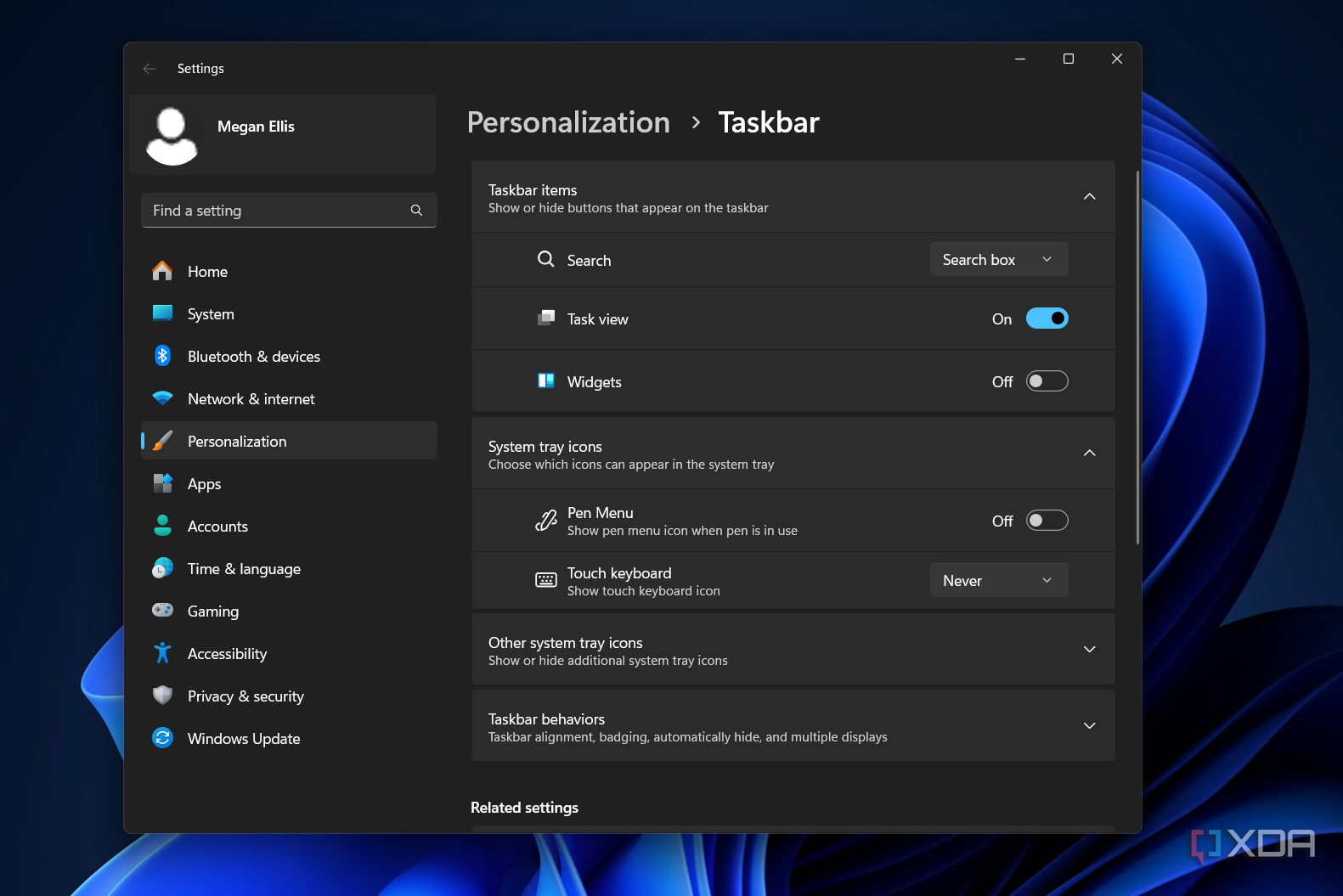This screenshot has width=1343, height=896.
Task: Click the Apps icon in sidebar
Action: [x=162, y=483]
